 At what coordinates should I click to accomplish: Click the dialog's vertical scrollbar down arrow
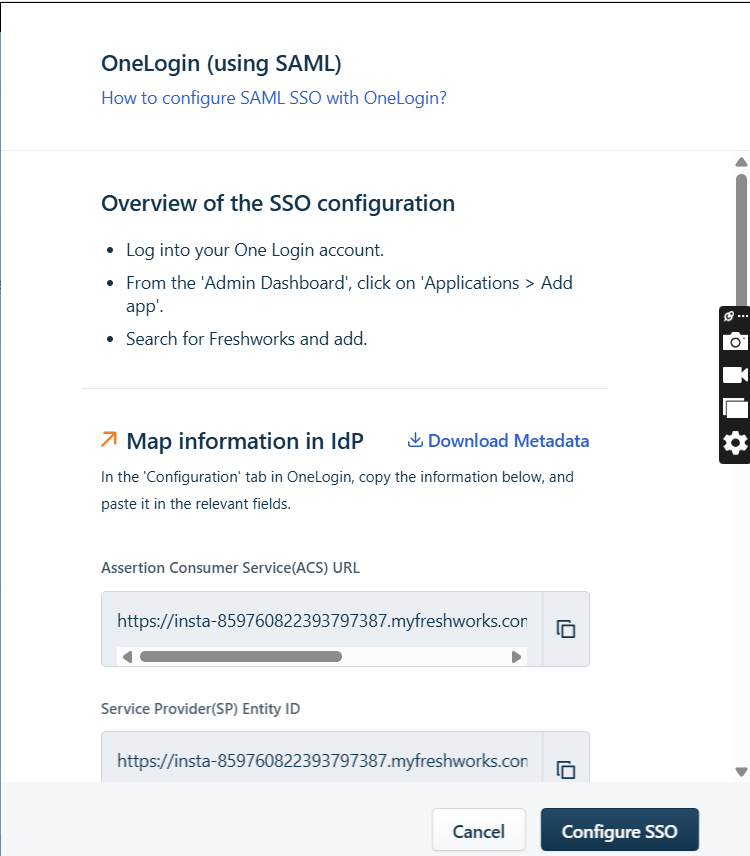tap(741, 771)
